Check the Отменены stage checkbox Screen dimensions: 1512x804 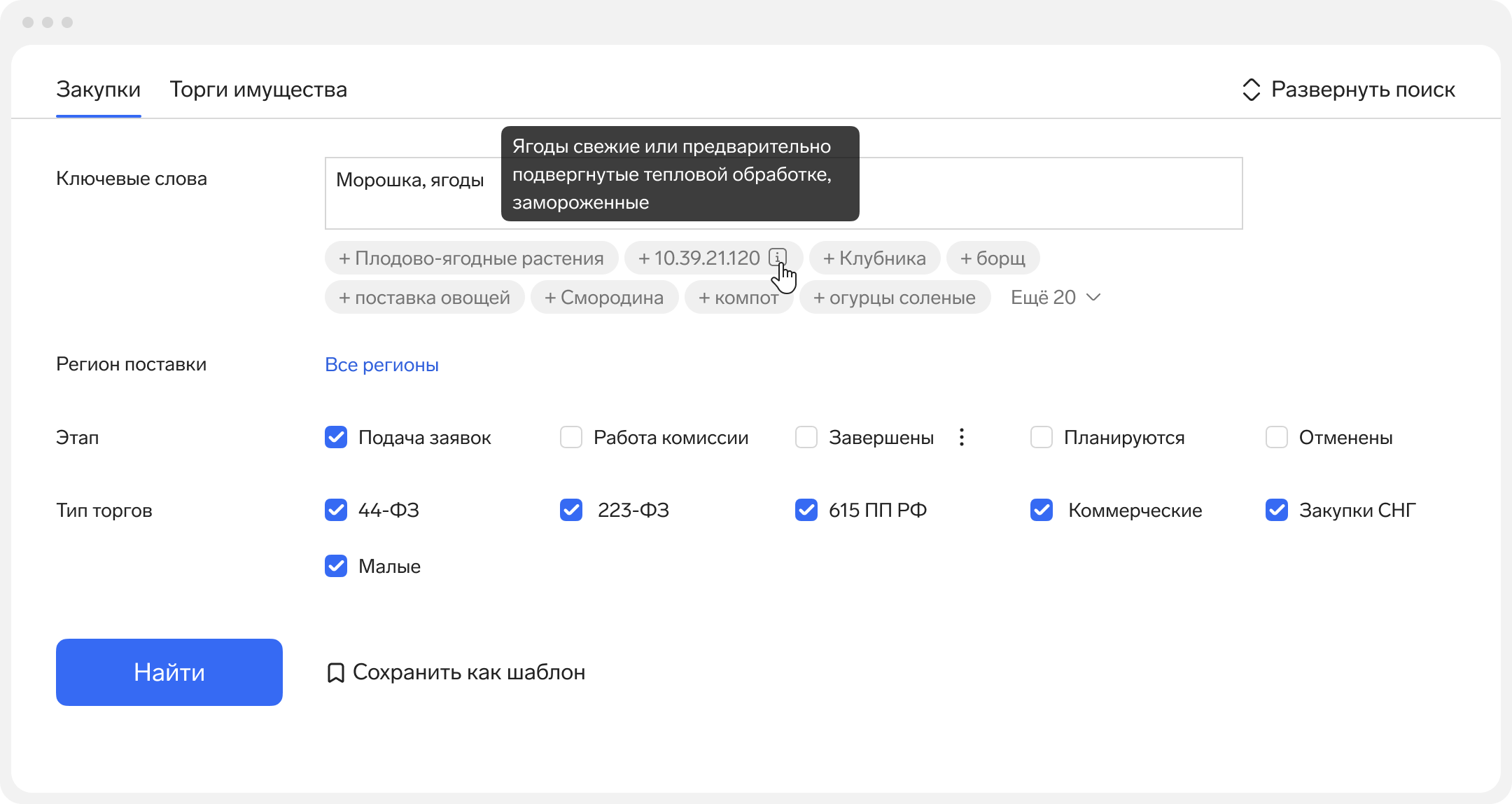tap(1277, 437)
